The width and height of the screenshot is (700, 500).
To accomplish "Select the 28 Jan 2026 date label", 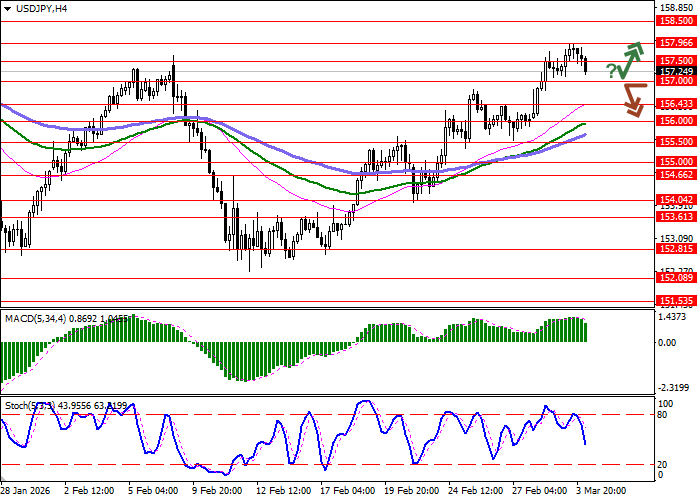I will pyautogui.click(x=24, y=492).
